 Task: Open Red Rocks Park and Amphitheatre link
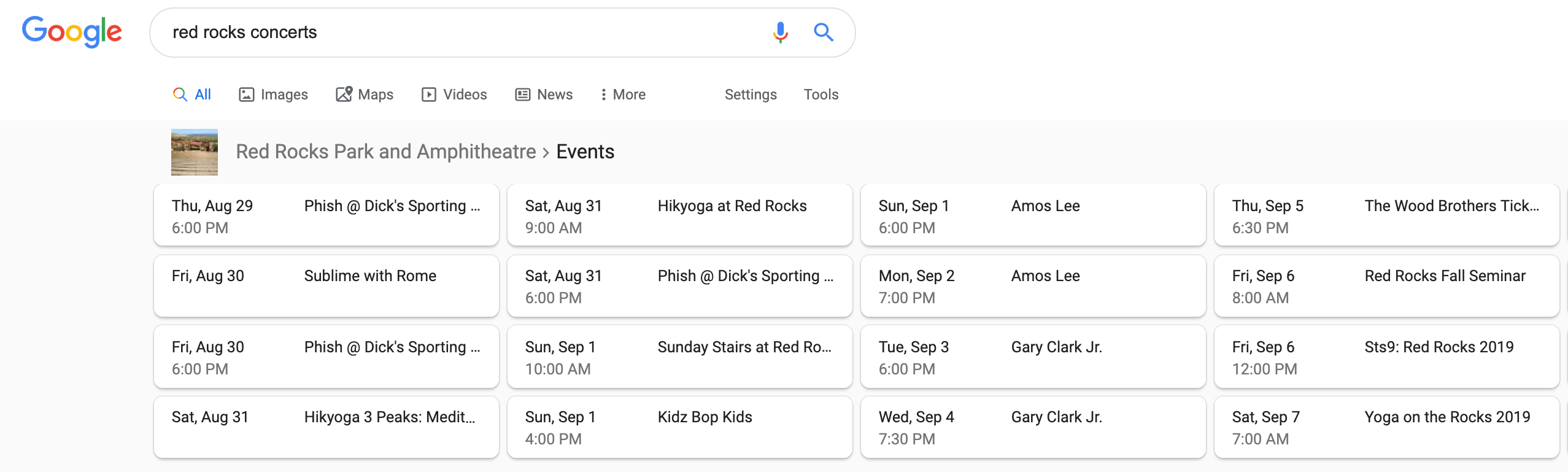(385, 152)
